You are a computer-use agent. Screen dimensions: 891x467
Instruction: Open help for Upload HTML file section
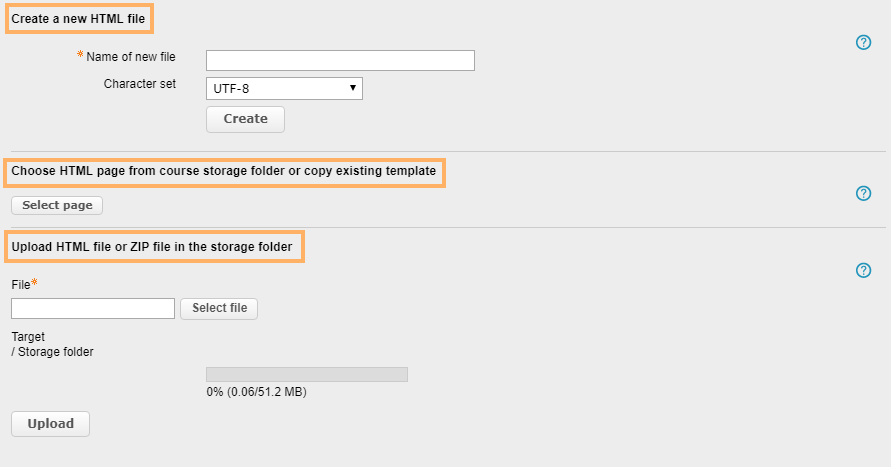(864, 270)
